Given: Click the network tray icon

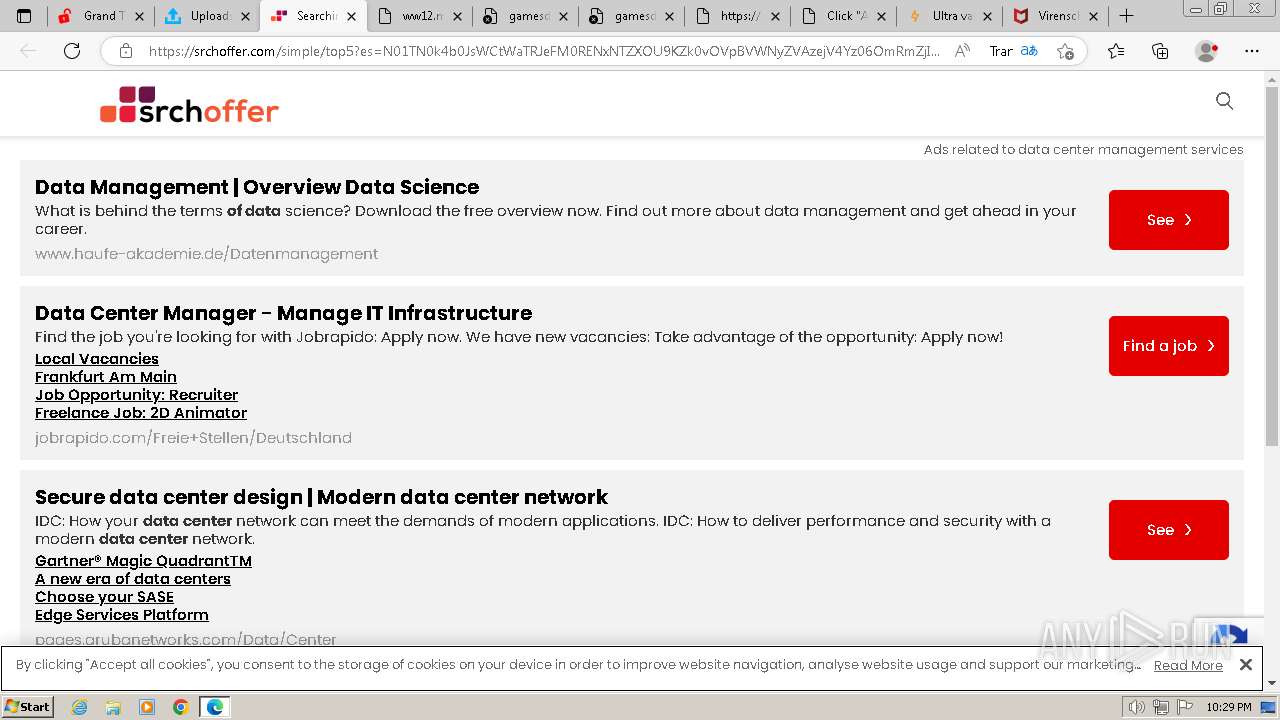Looking at the screenshot, I should point(1160,707).
